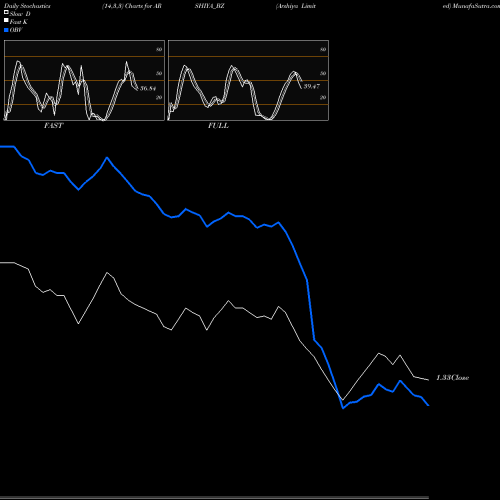Viewport: 500px width, 500px height.
Task: Select the FAST stochastic chart label
Action: point(53,126)
